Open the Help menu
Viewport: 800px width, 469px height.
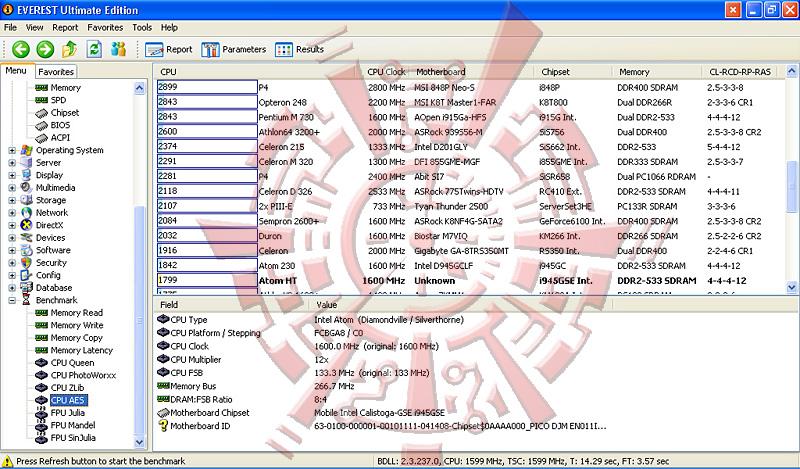tap(169, 28)
